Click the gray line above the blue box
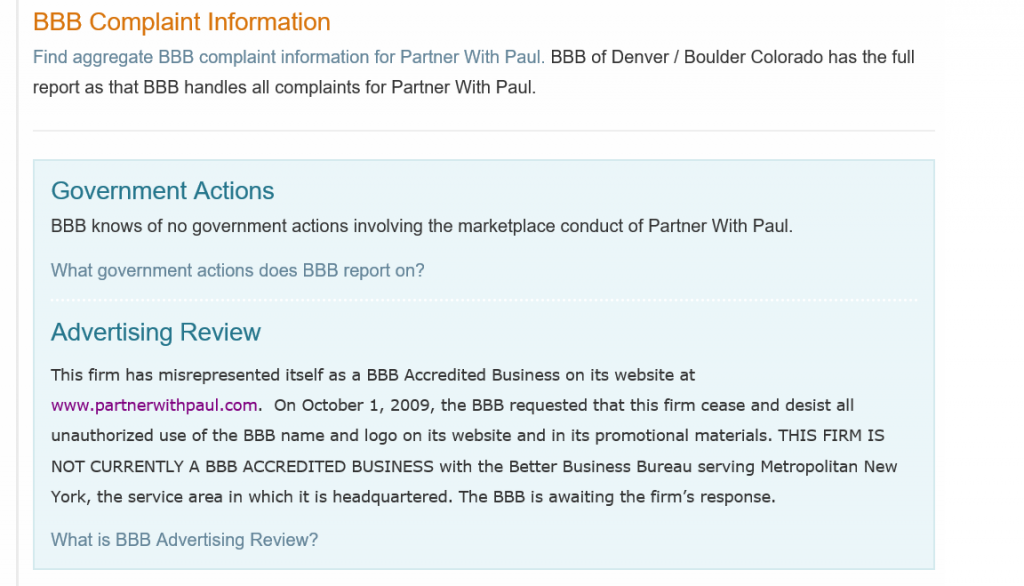This screenshot has width=1024, height=586. point(484,131)
